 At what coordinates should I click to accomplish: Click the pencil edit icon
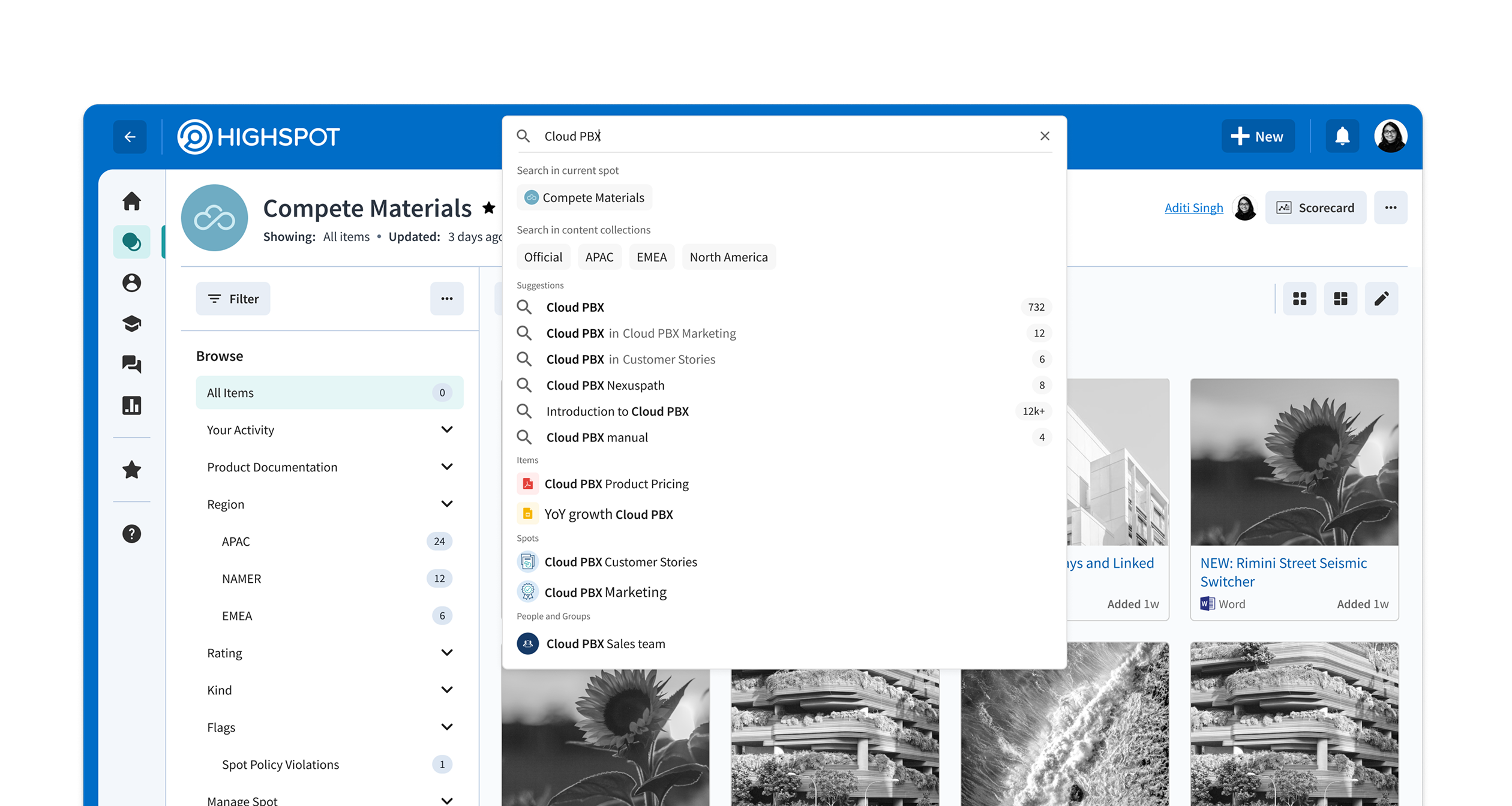1381,299
